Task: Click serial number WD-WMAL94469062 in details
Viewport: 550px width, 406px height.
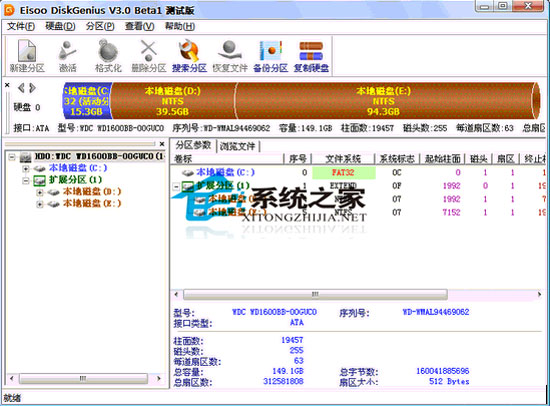Action: point(436,312)
